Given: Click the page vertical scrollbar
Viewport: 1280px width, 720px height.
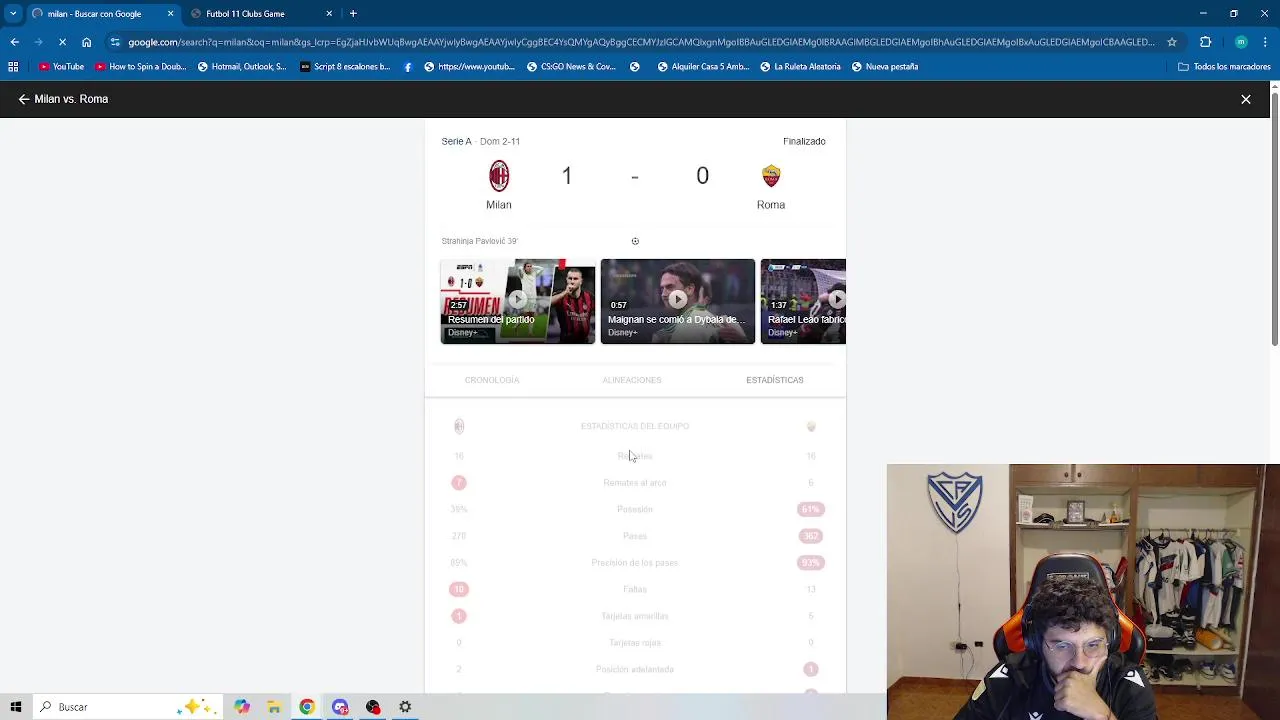Looking at the screenshot, I should (1274, 220).
